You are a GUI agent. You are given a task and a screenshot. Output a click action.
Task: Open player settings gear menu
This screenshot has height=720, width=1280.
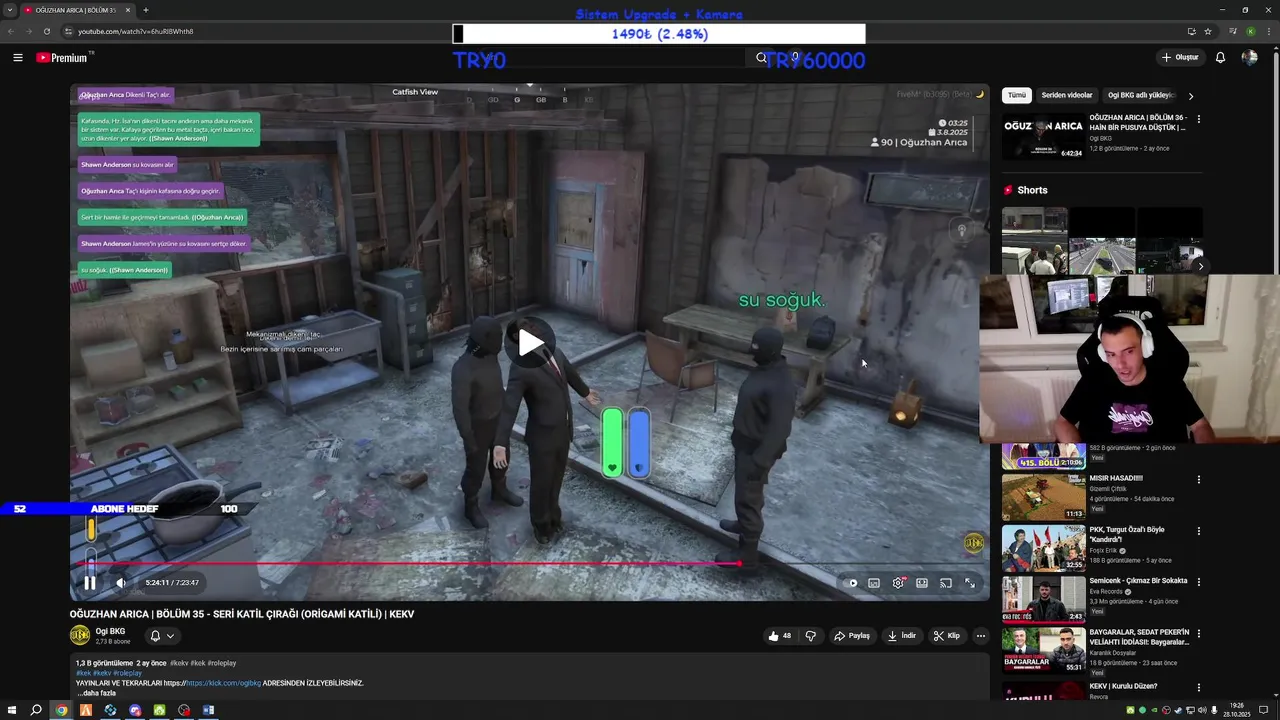click(x=898, y=583)
